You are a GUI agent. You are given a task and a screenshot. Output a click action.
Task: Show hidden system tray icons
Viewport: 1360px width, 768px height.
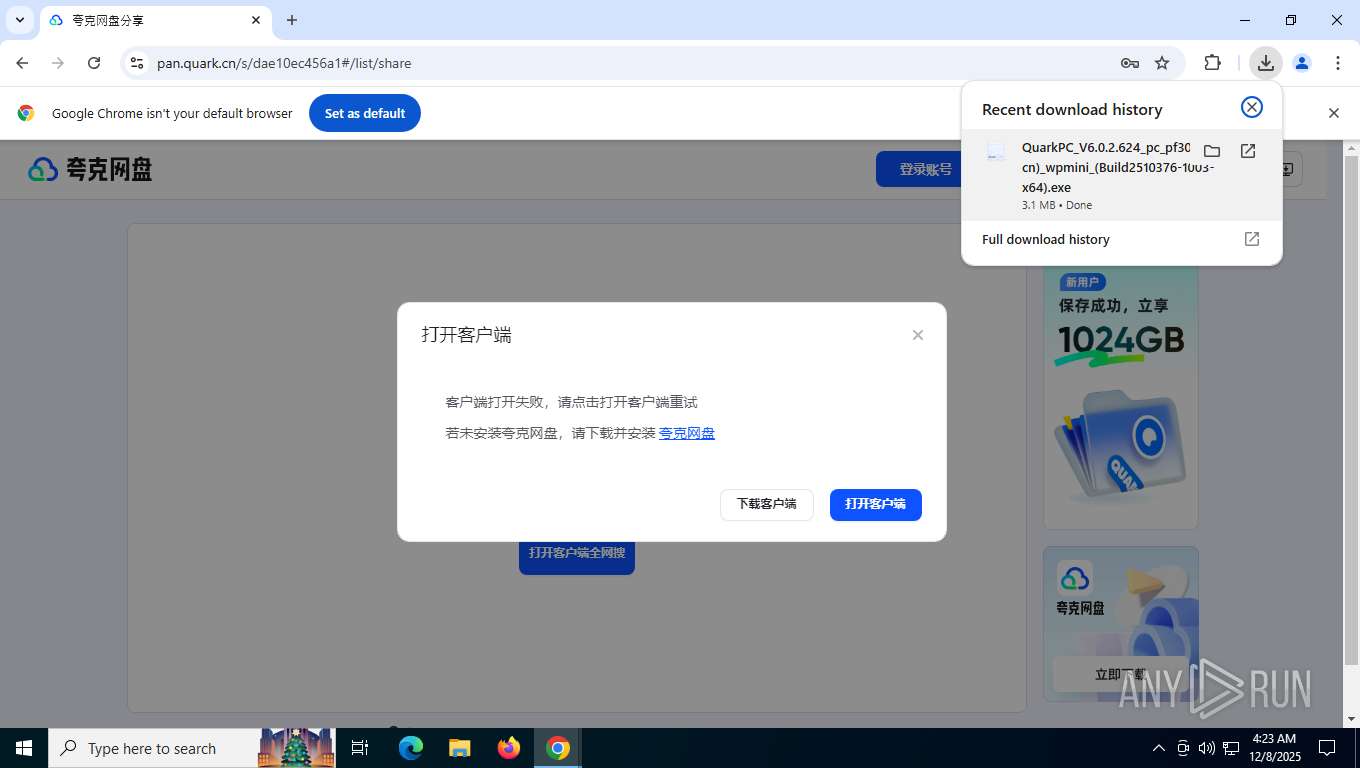(1159, 748)
